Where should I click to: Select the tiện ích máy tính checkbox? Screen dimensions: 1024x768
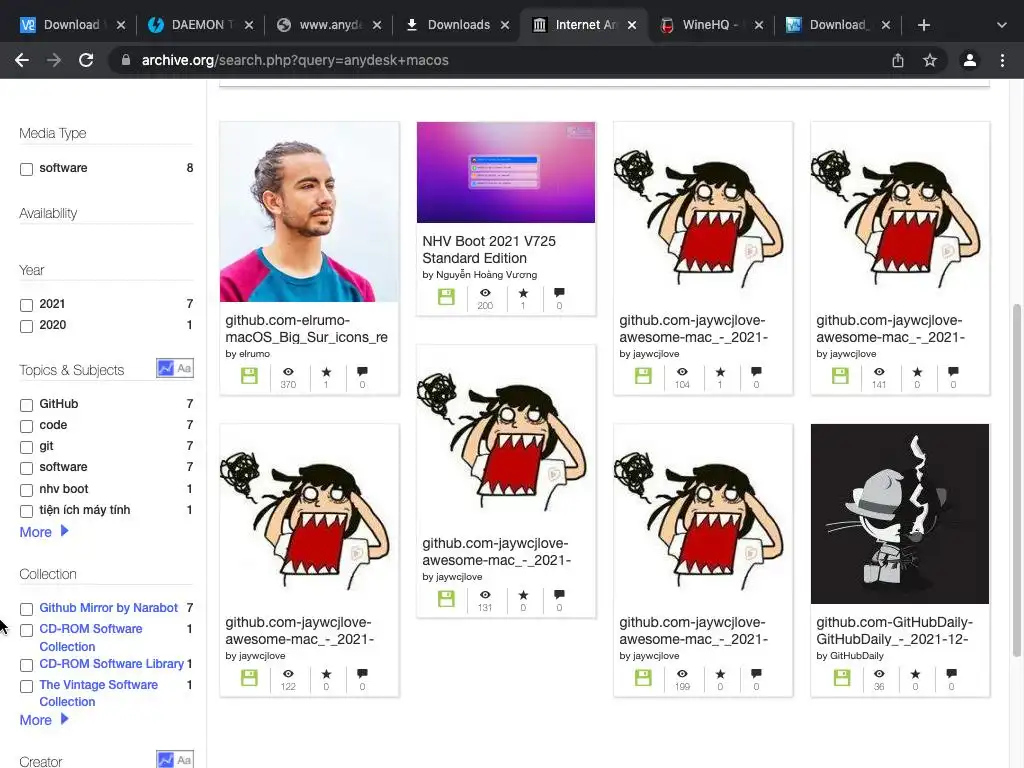(x=26, y=511)
